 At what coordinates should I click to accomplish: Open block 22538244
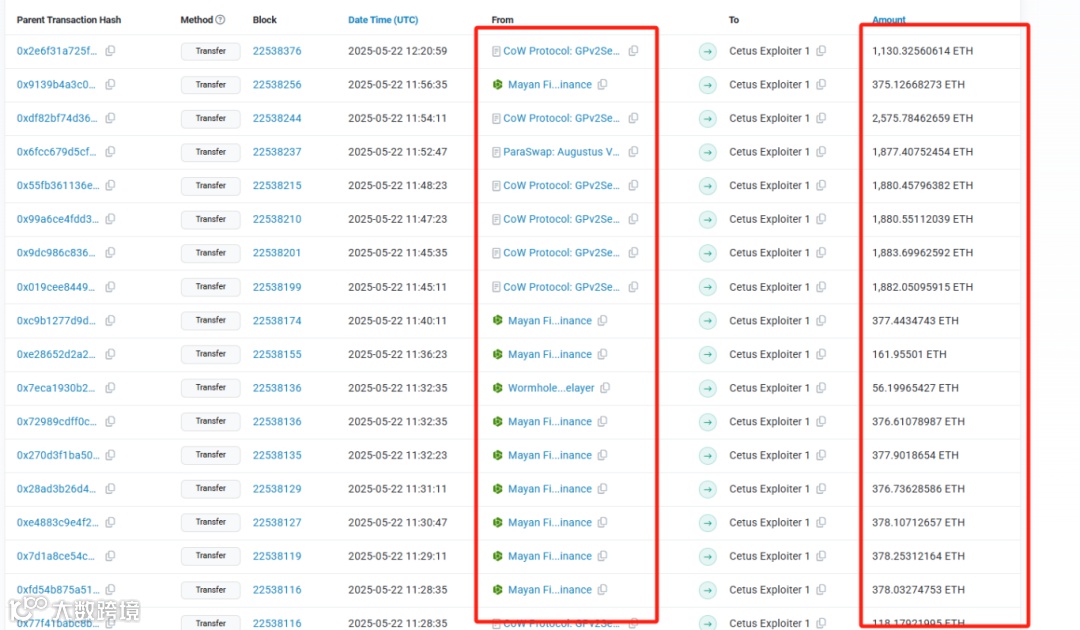click(x=277, y=118)
